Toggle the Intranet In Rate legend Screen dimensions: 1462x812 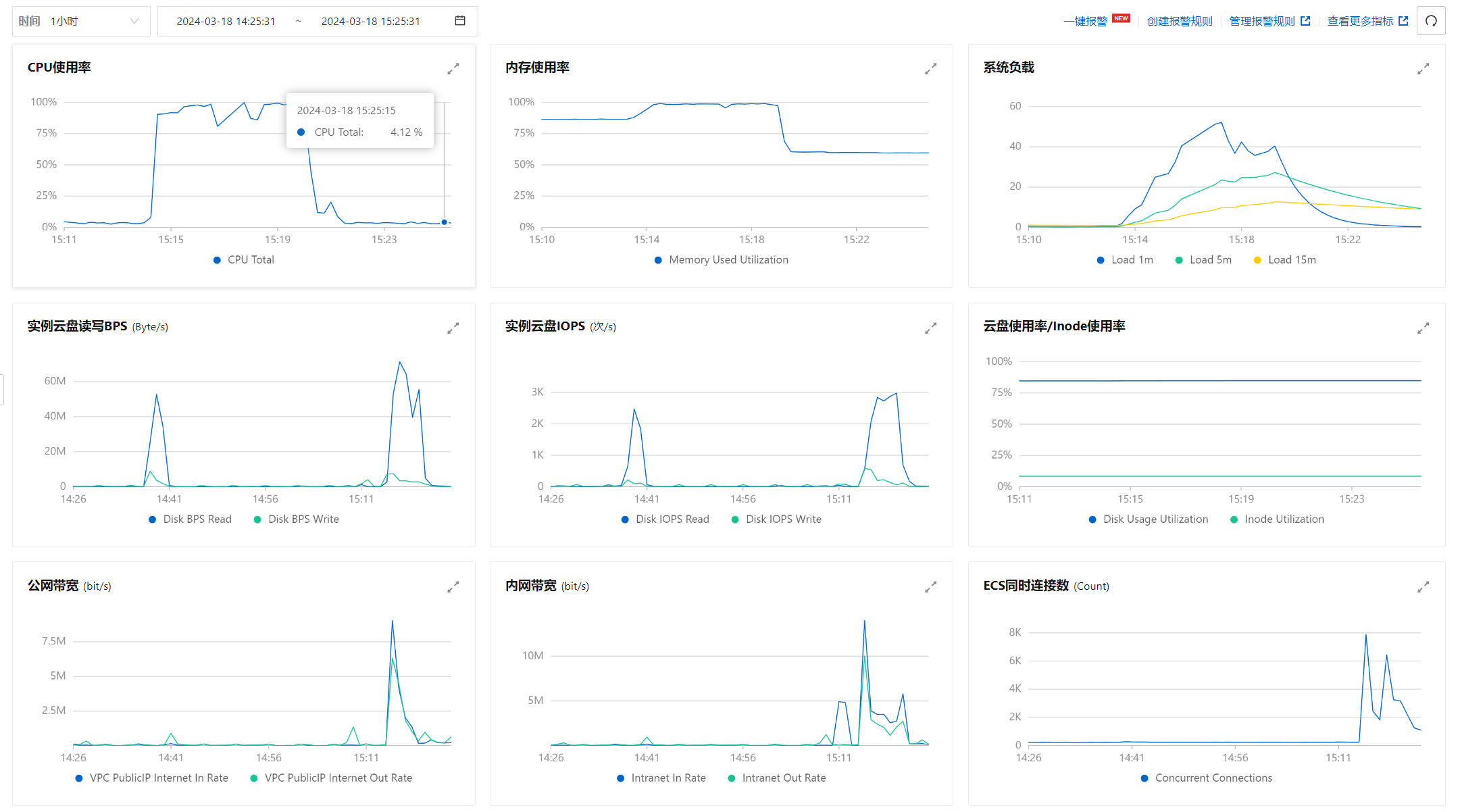pyautogui.click(x=661, y=778)
